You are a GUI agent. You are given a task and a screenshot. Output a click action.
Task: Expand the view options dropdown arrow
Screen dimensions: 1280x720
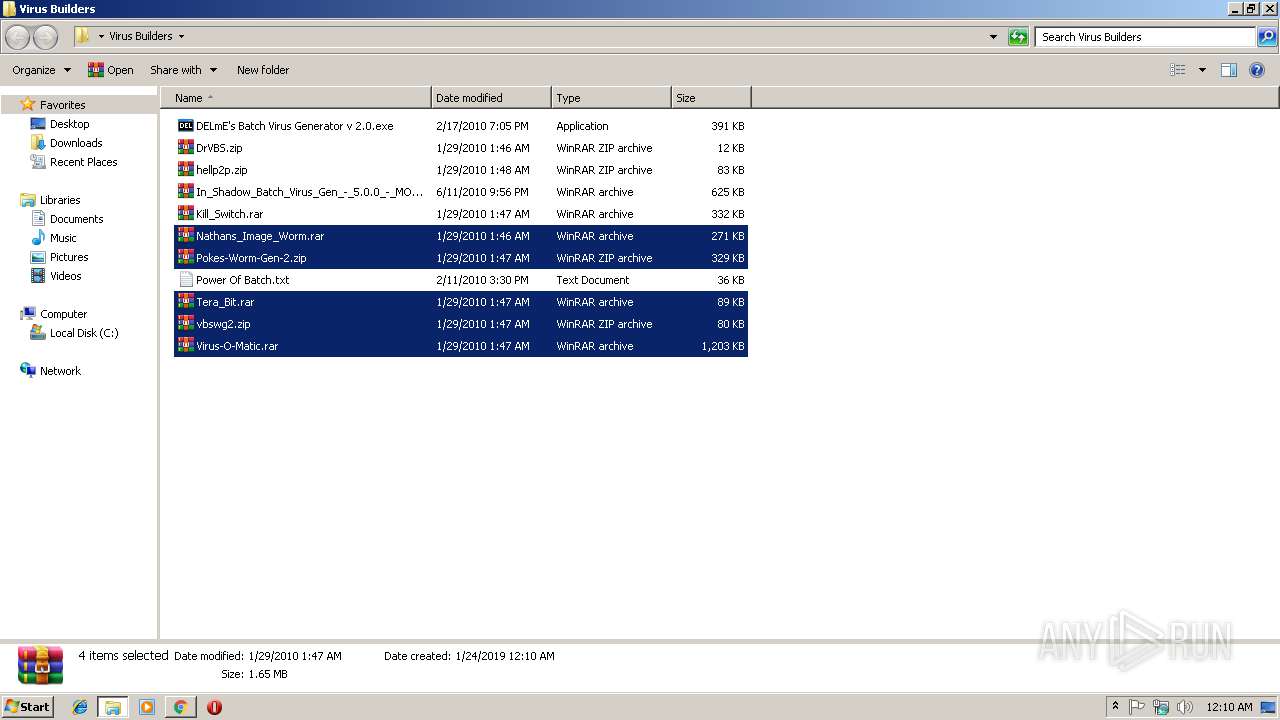click(1202, 70)
